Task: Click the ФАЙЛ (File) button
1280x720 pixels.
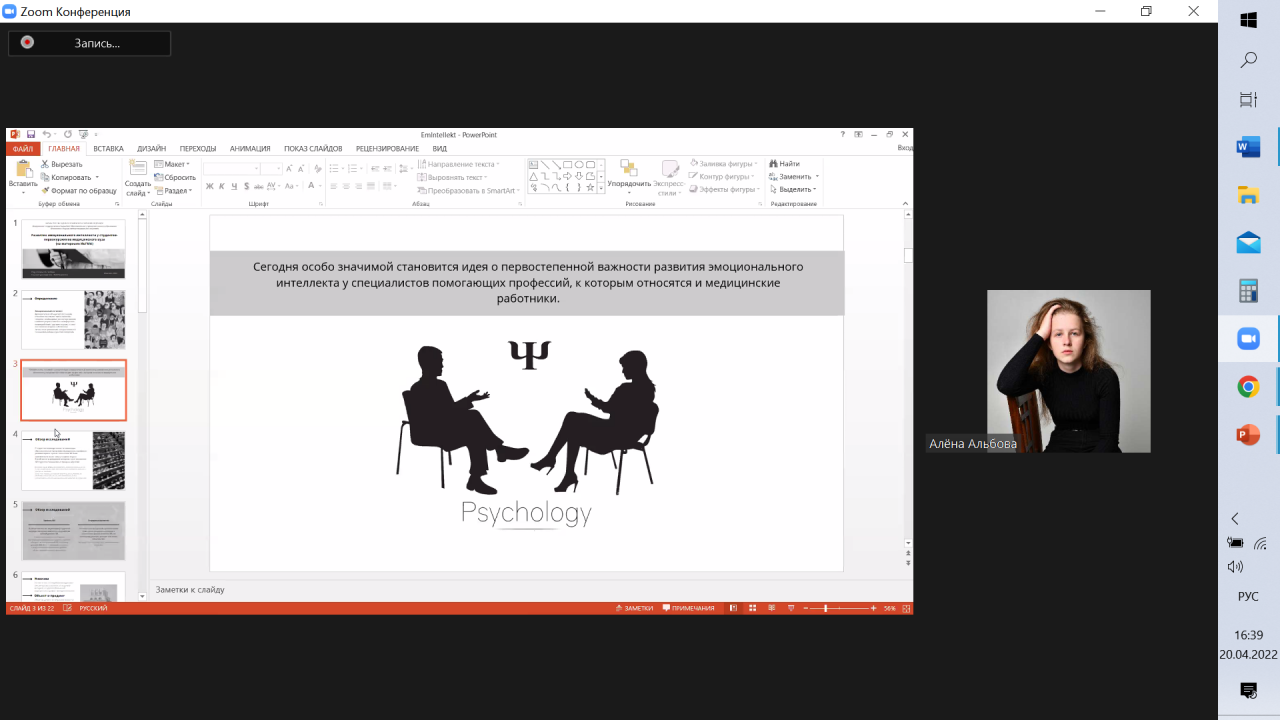Action: 22,149
